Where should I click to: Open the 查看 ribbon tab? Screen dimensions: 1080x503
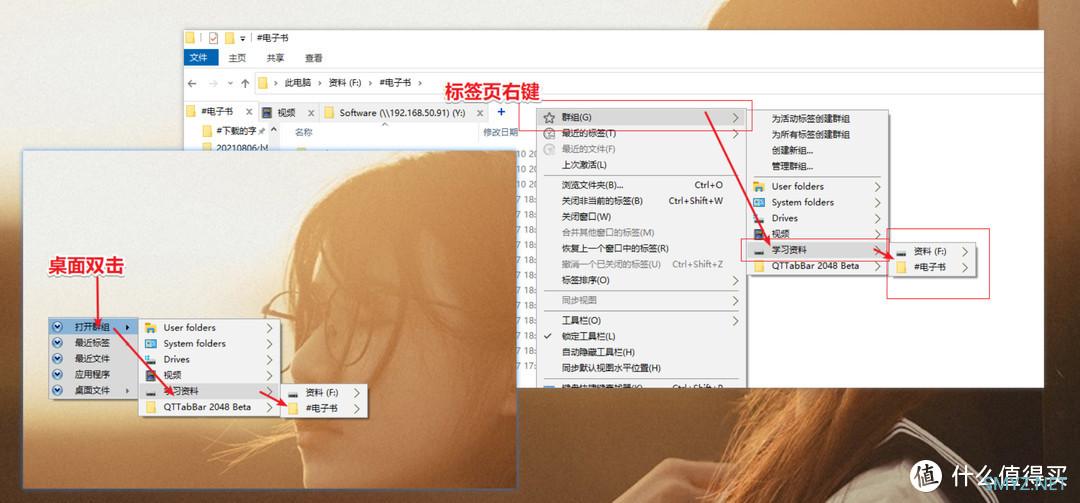pos(314,58)
